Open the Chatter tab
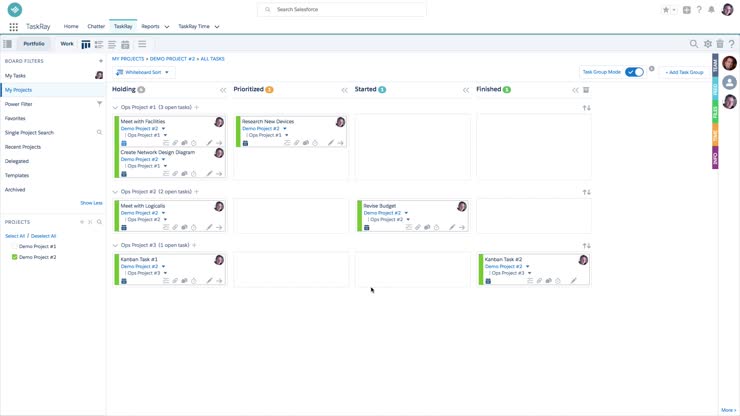Viewport: 740px width, 416px height. tap(96, 26)
